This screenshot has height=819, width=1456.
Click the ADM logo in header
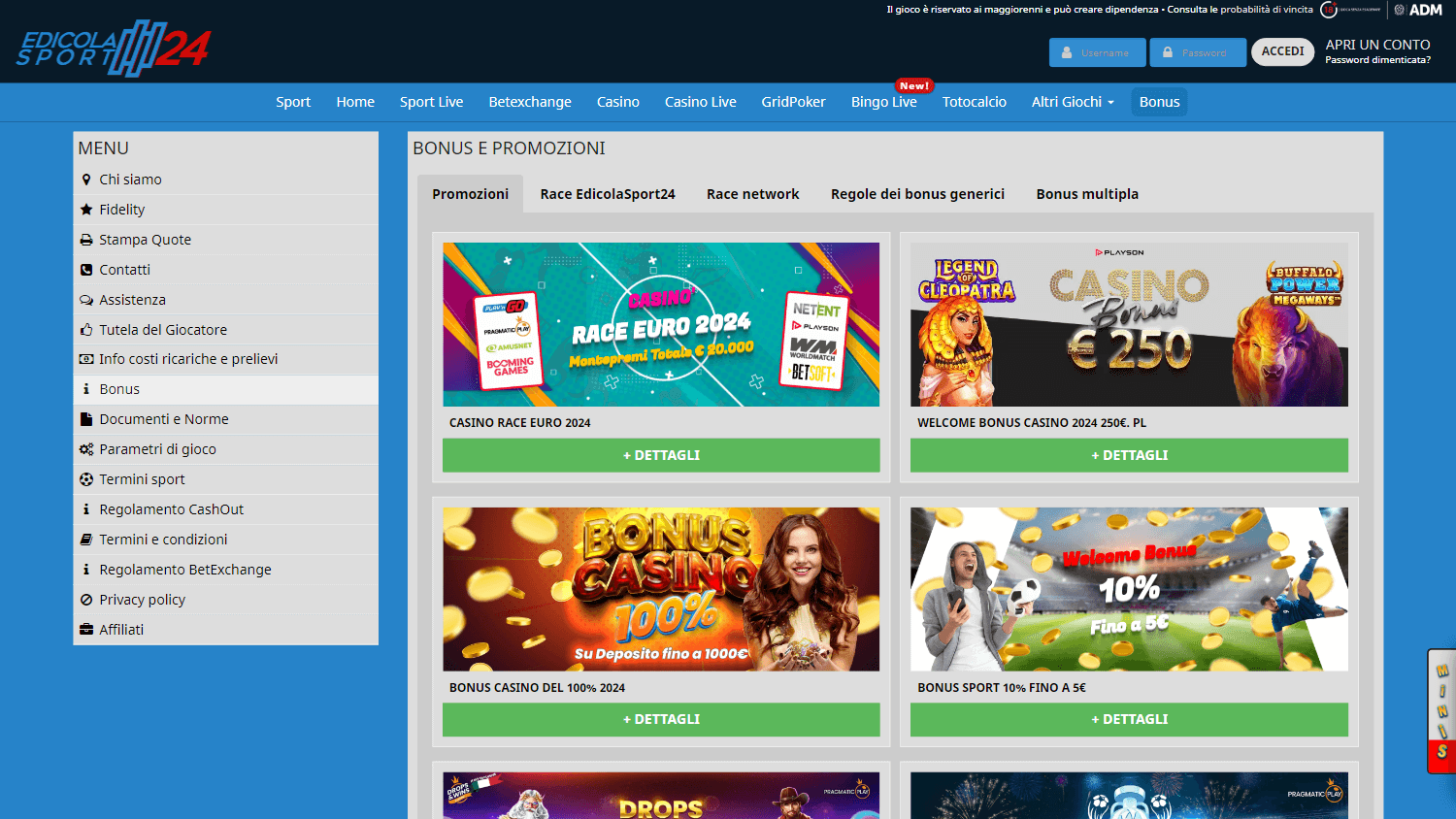click(1418, 10)
